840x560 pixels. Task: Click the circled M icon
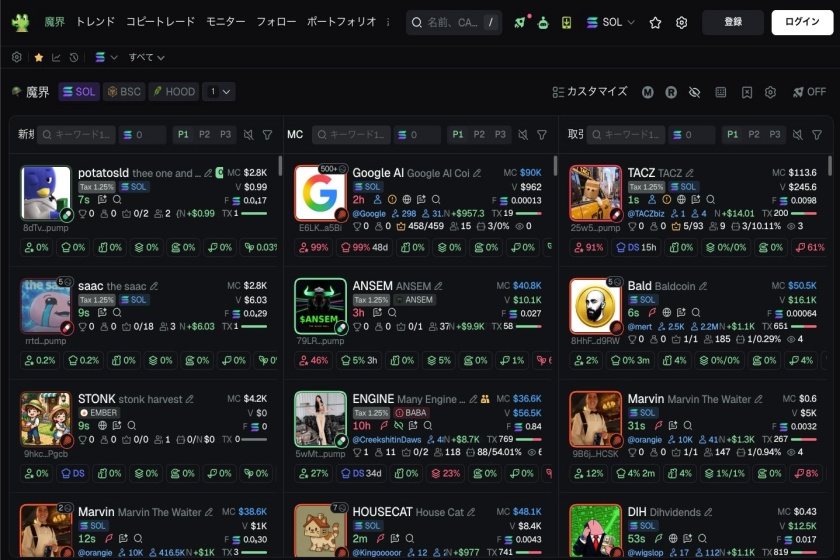coord(648,92)
